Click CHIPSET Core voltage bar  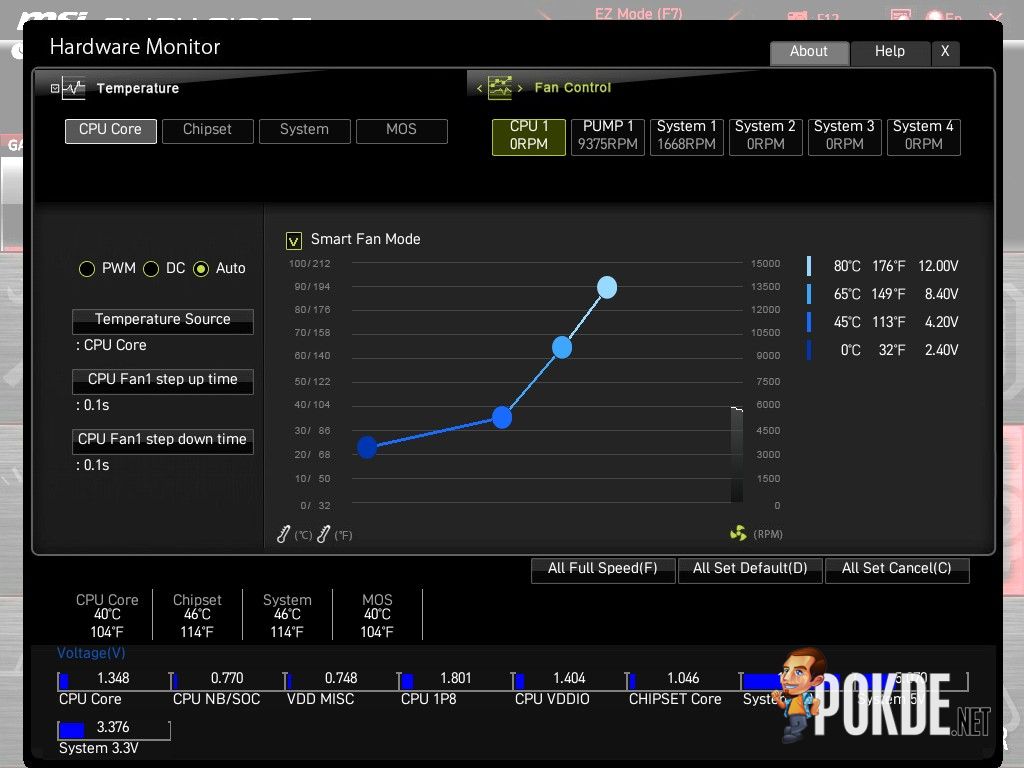coord(683,680)
